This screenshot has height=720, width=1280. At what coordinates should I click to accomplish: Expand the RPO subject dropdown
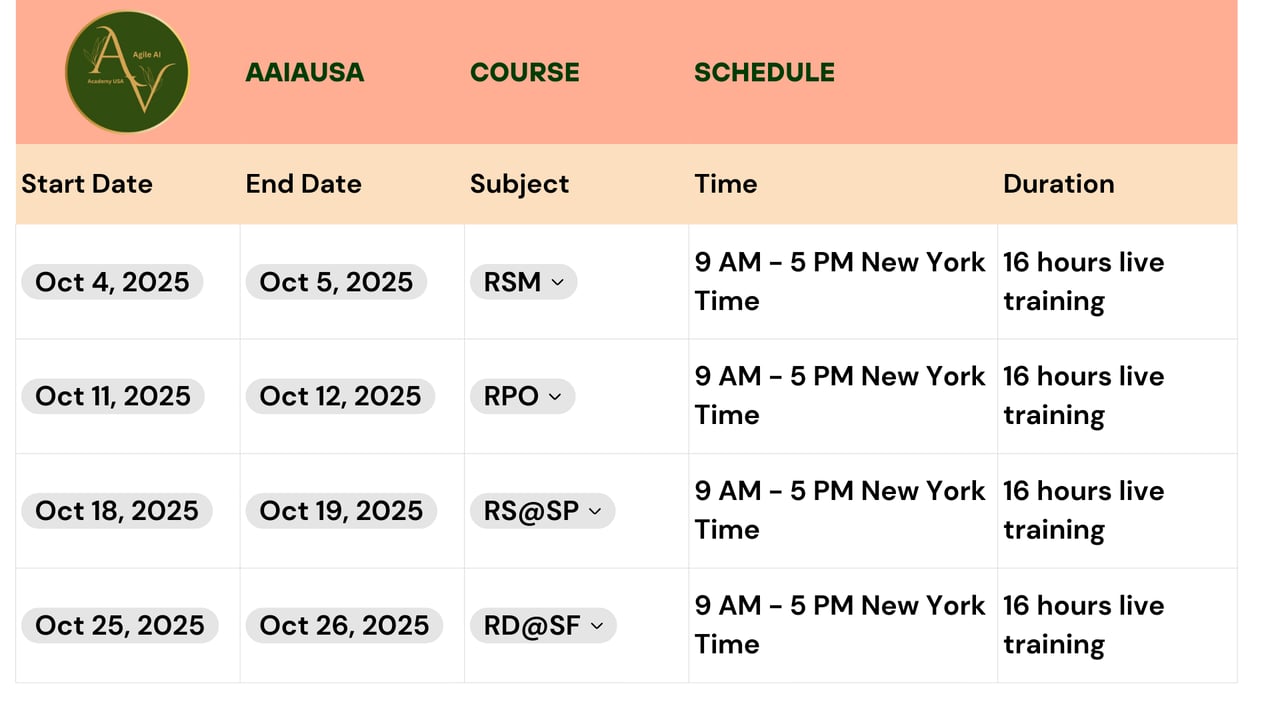523,396
